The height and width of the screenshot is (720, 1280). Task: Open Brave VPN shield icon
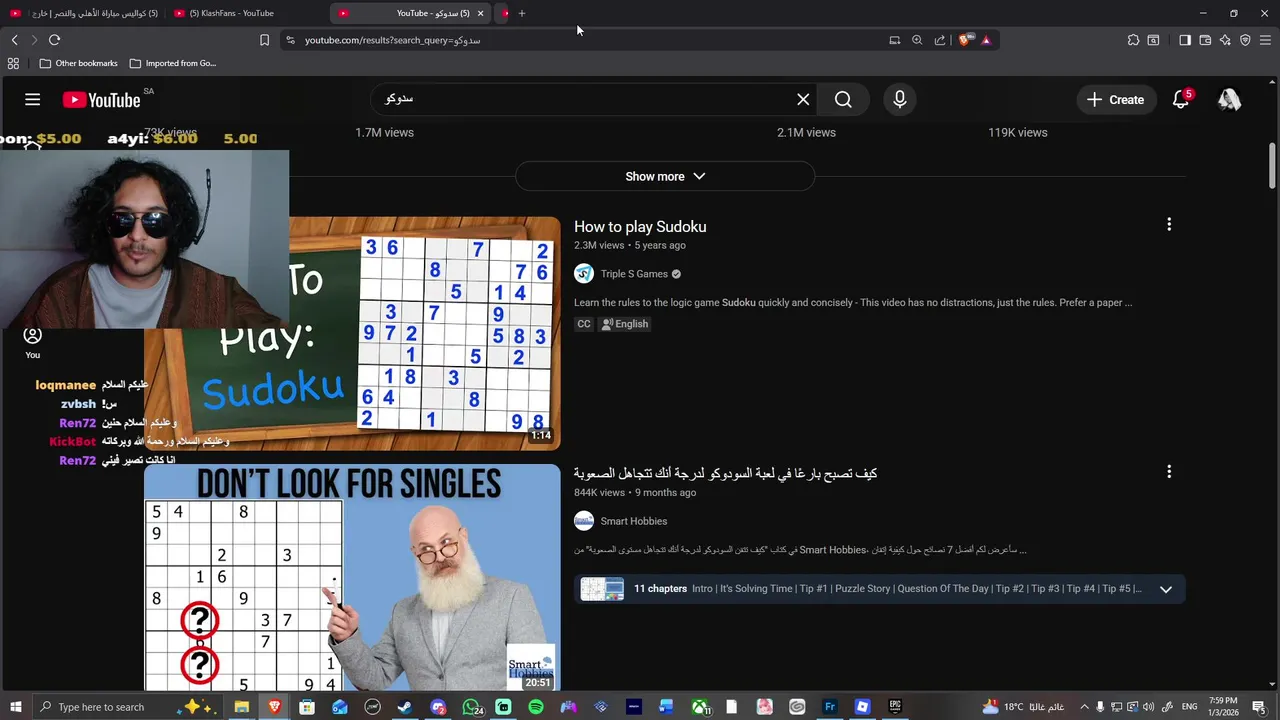click(x=1245, y=40)
